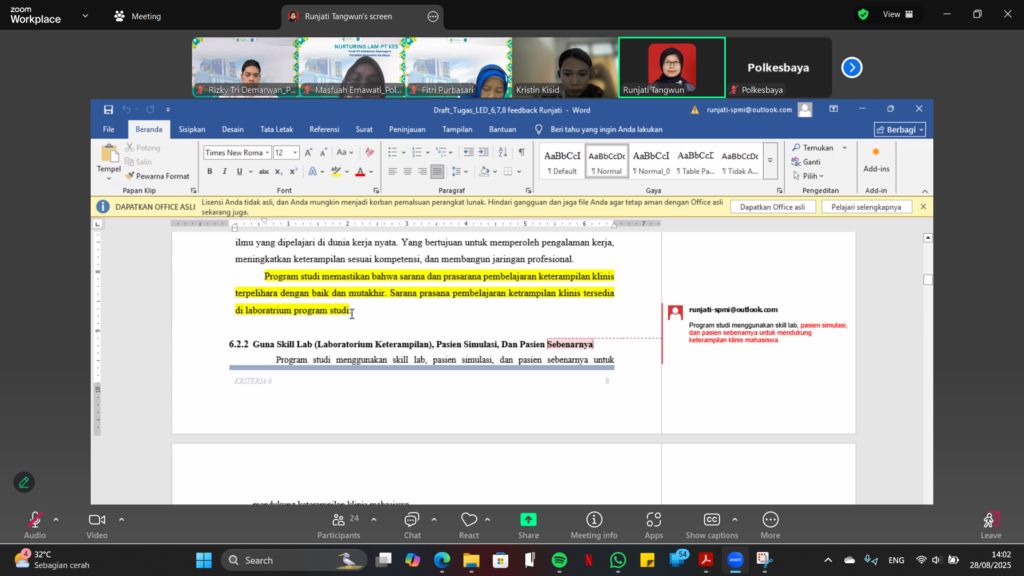
Task: Click the bullets list icon
Action: (392, 152)
